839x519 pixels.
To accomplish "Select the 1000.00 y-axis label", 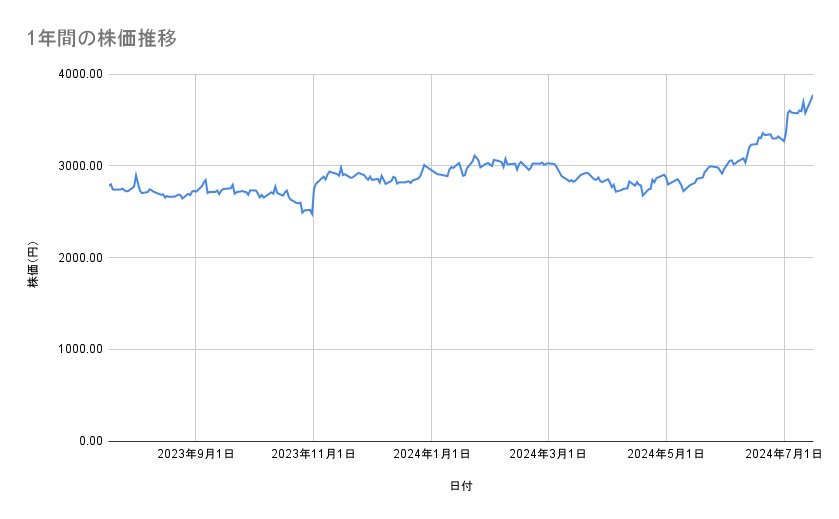I will coord(80,349).
